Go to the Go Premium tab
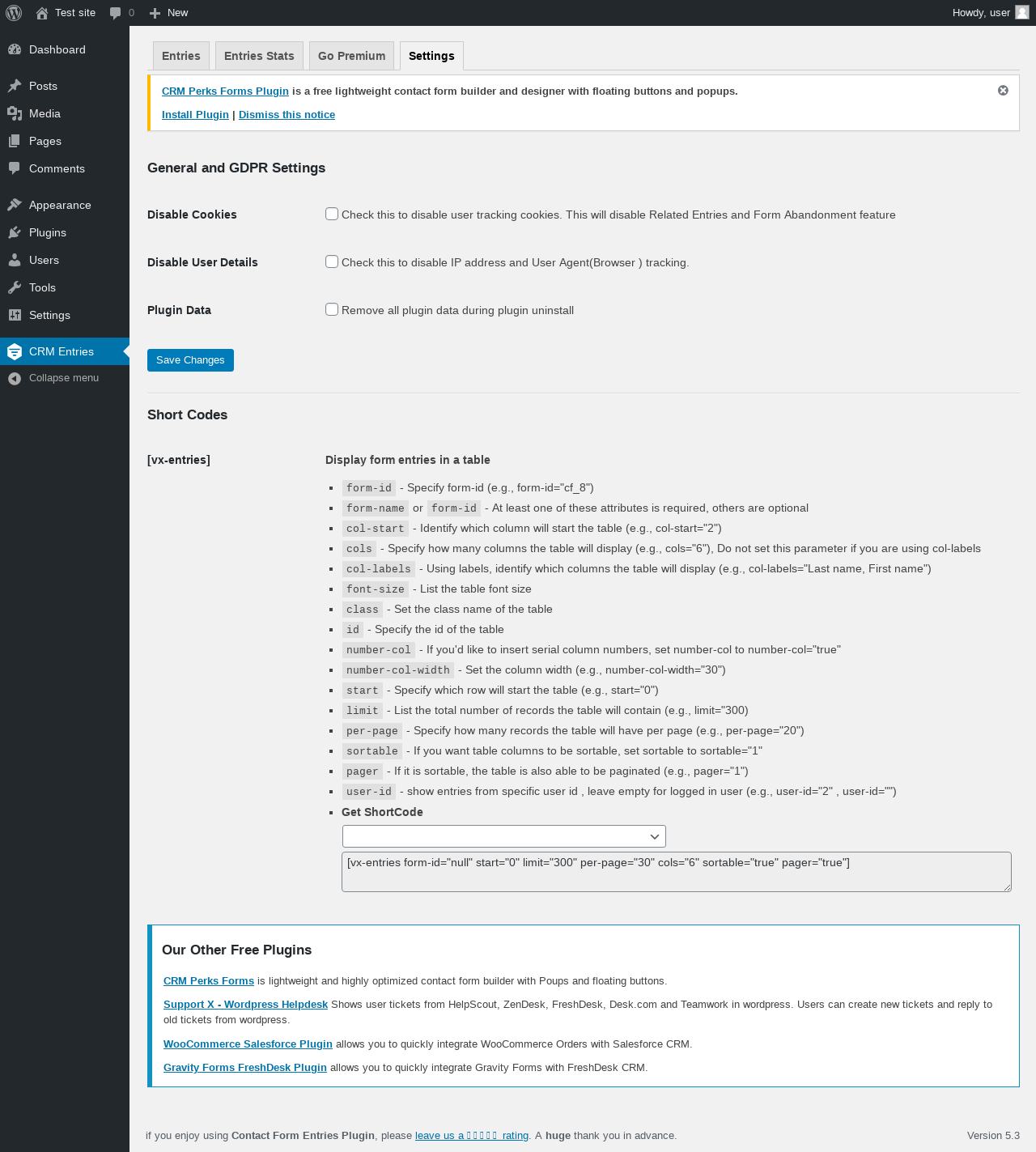 coord(351,56)
